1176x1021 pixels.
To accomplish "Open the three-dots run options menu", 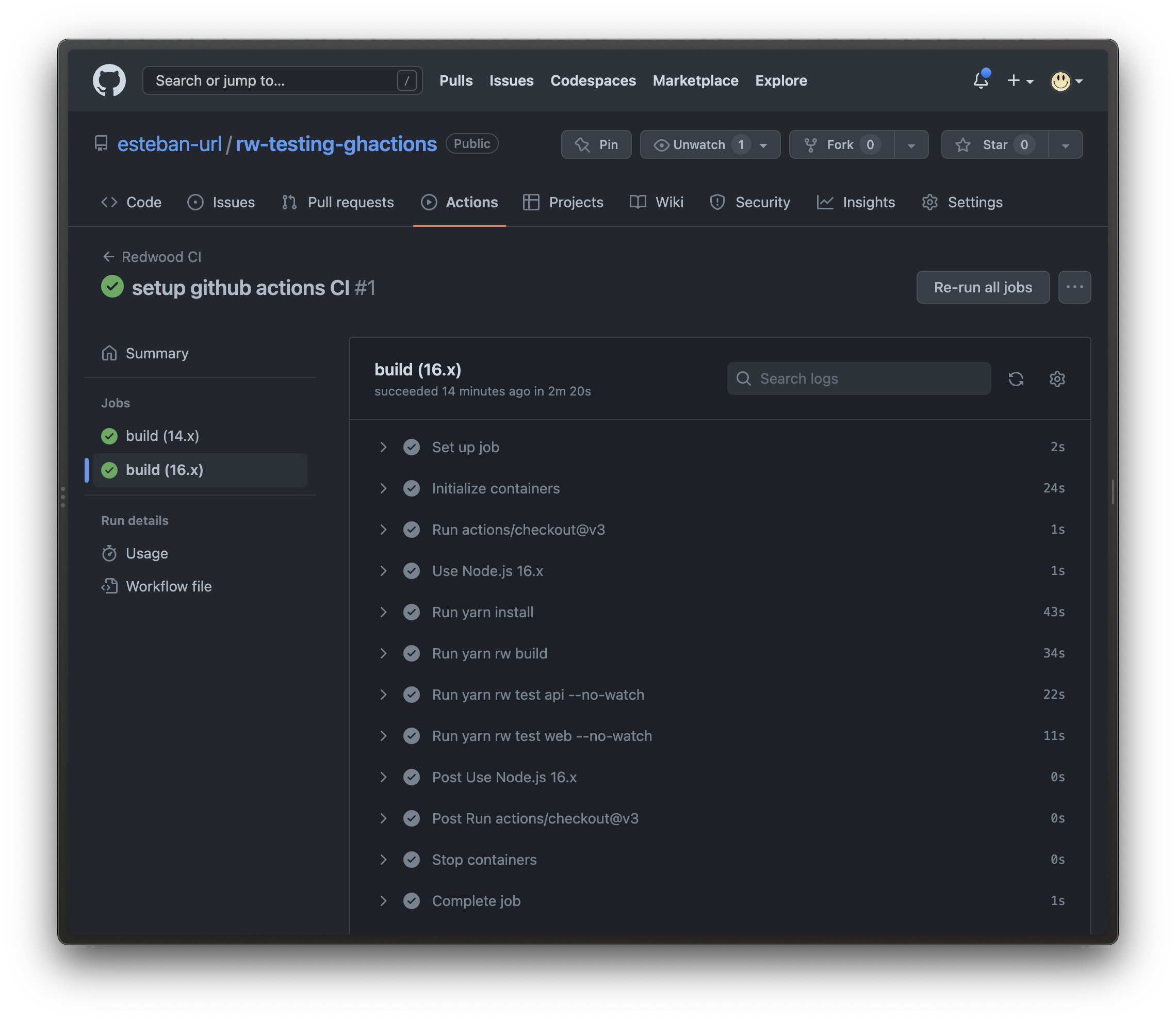I will 1074,287.
